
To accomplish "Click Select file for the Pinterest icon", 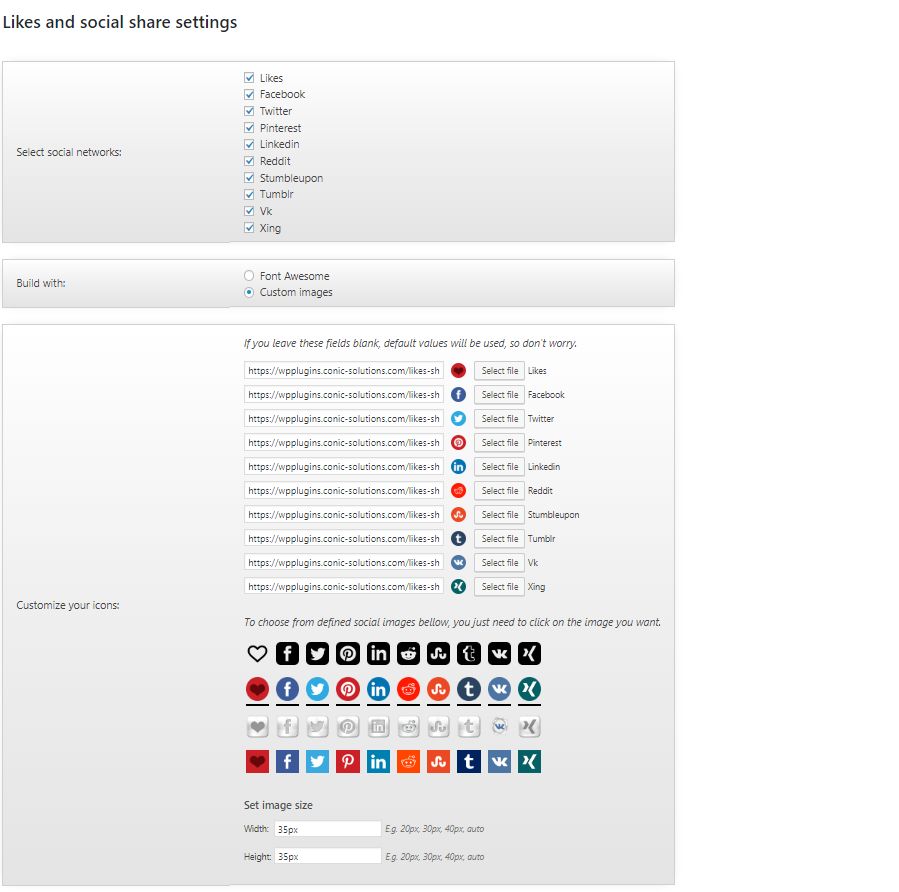I will tap(499, 443).
